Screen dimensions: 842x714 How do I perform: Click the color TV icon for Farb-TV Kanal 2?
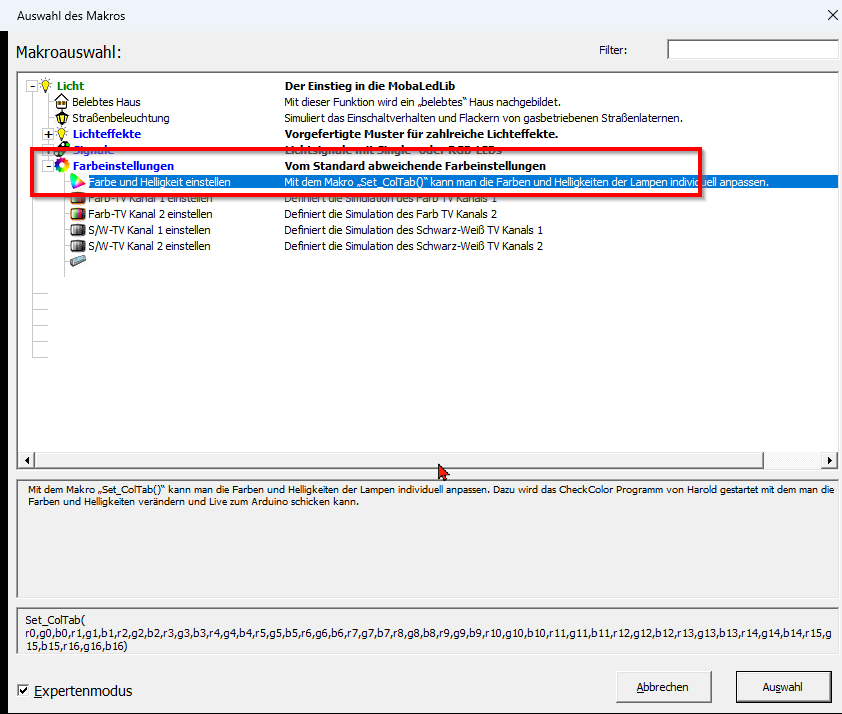pos(77,214)
